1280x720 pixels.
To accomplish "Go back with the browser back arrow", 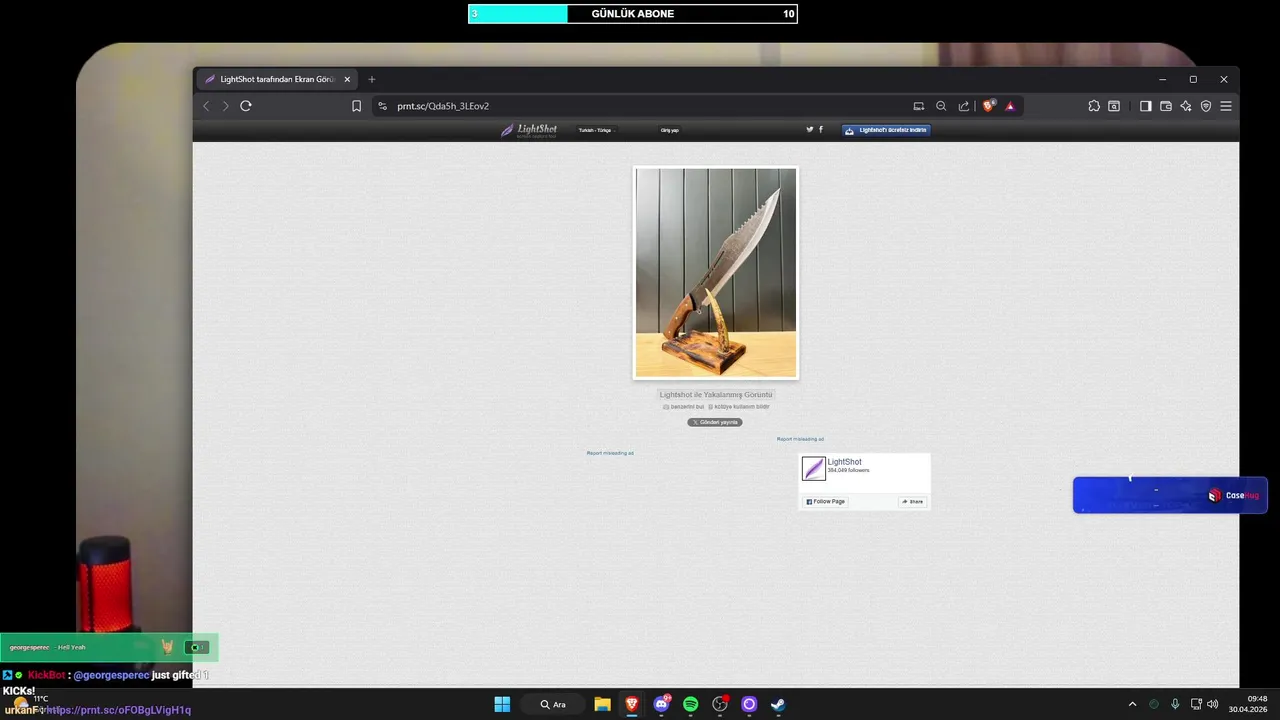I will [206, 106].
